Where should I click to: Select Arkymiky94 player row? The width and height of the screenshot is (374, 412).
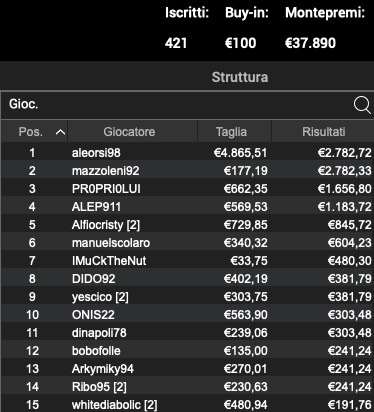[x=187, y=369]
